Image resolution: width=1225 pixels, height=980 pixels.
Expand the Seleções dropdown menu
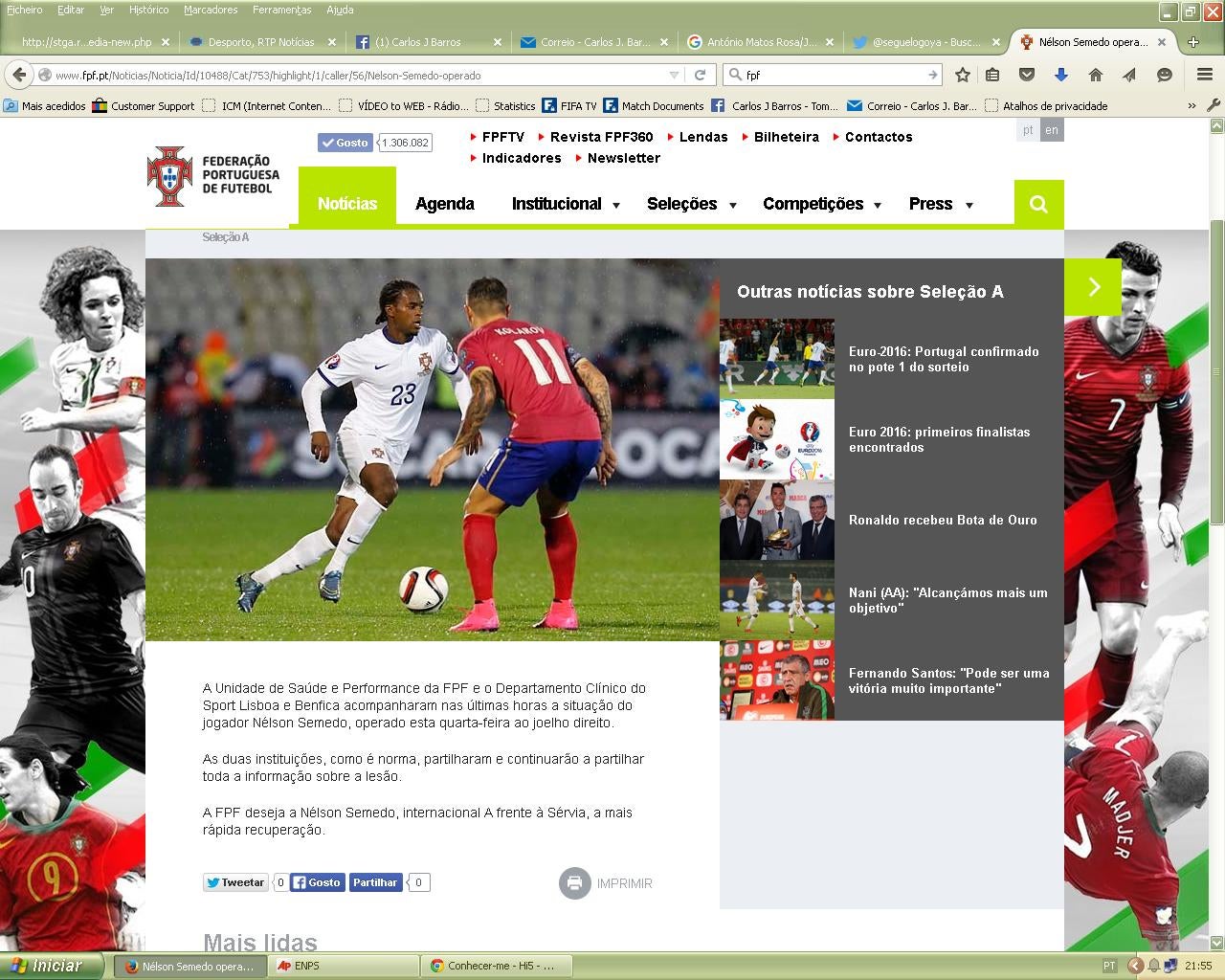point(690,204)
